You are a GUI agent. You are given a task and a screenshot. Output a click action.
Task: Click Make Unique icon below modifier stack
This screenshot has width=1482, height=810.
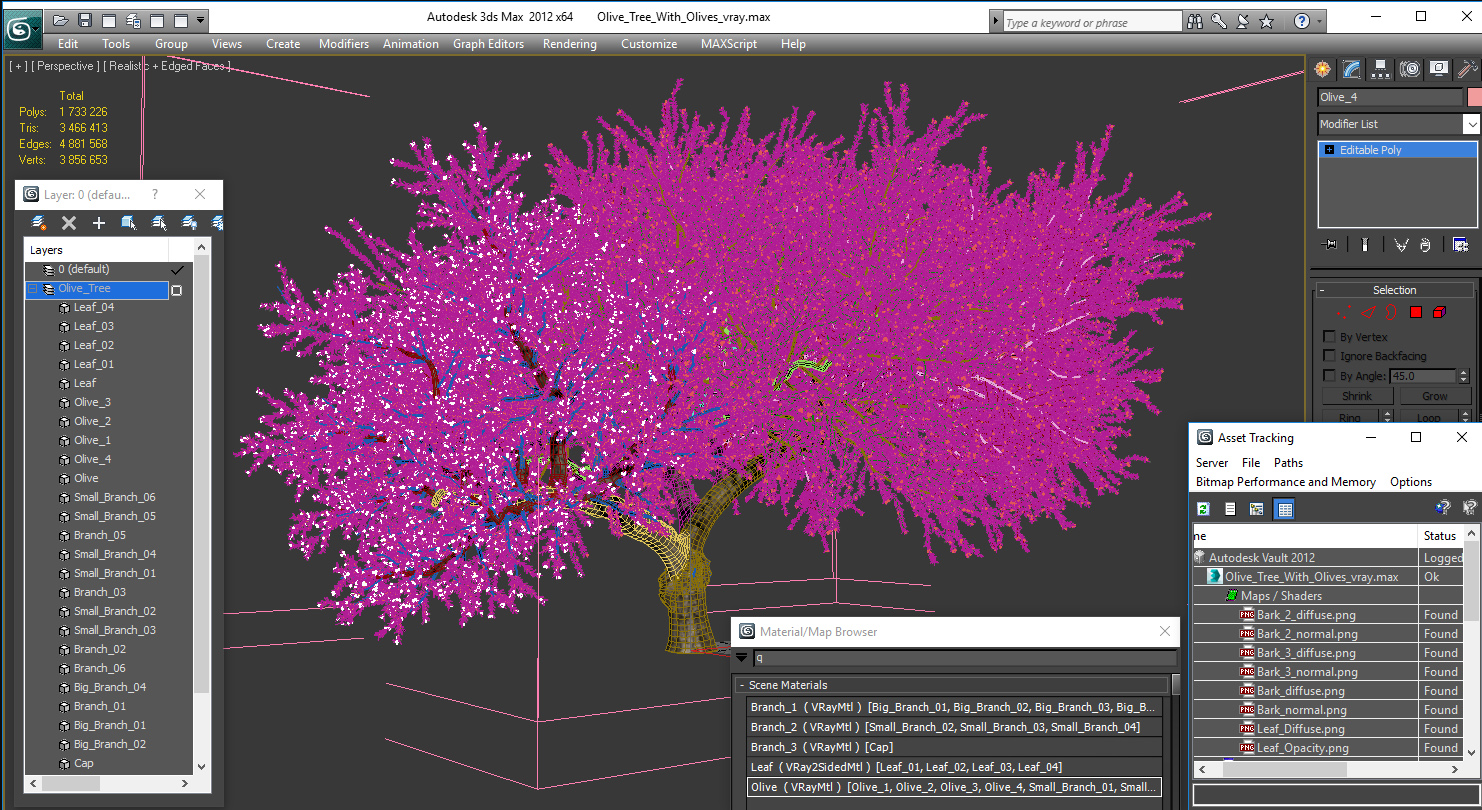(1400, 245)
